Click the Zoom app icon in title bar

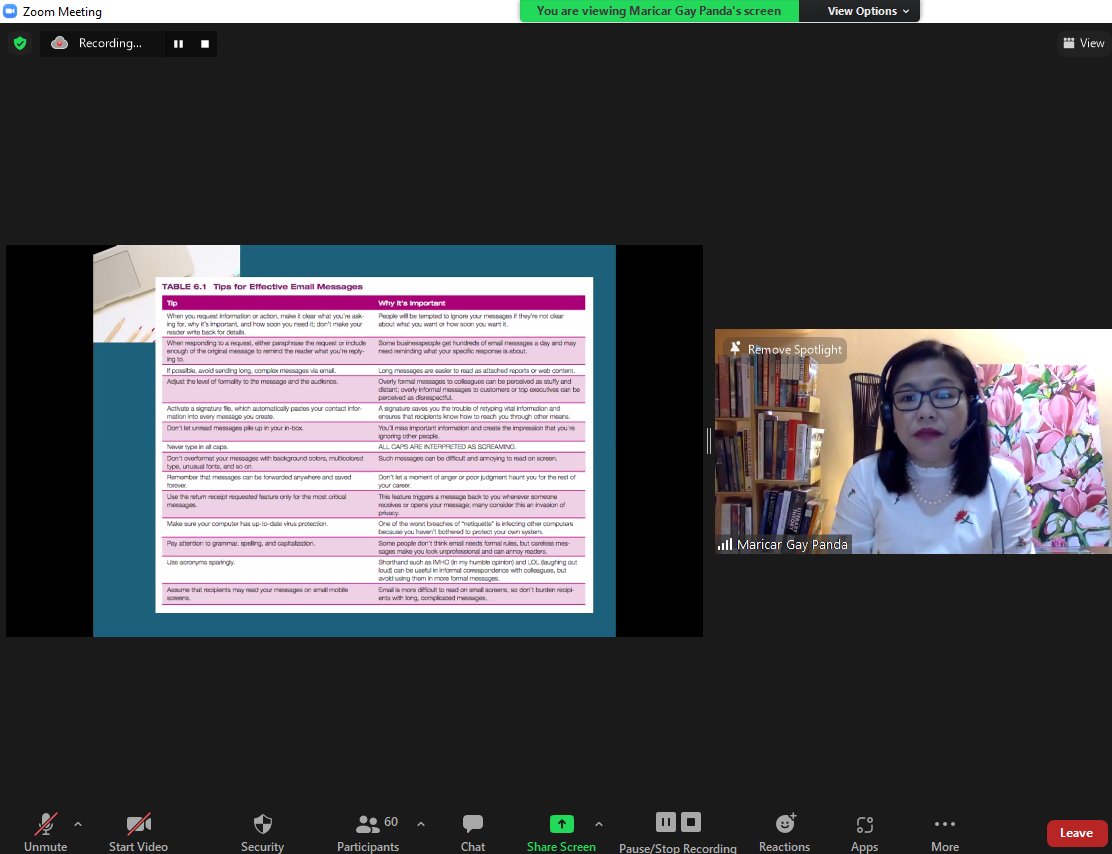10,11
